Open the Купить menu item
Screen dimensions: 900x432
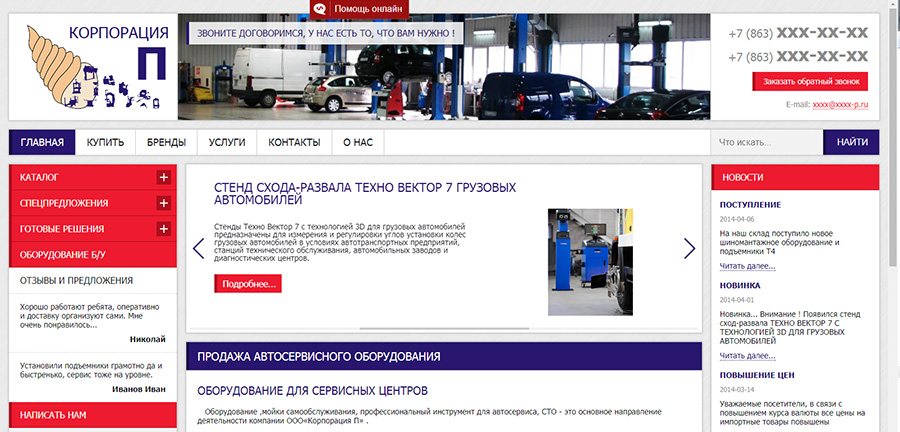click(x=106, y=142)
